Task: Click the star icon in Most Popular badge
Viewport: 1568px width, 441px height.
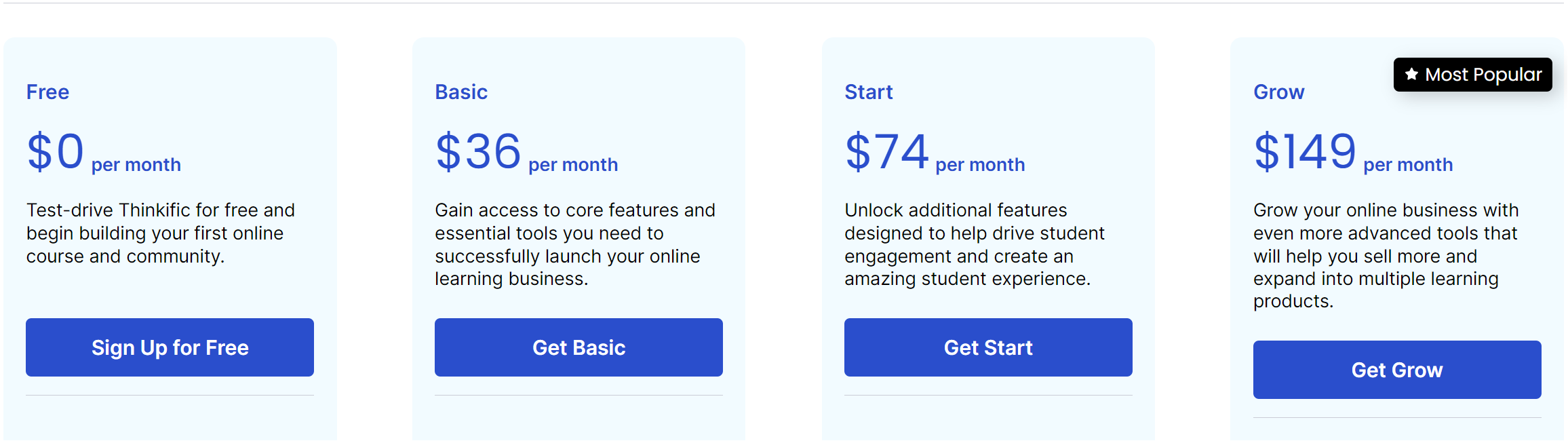Action: (x=1411, y=75)
